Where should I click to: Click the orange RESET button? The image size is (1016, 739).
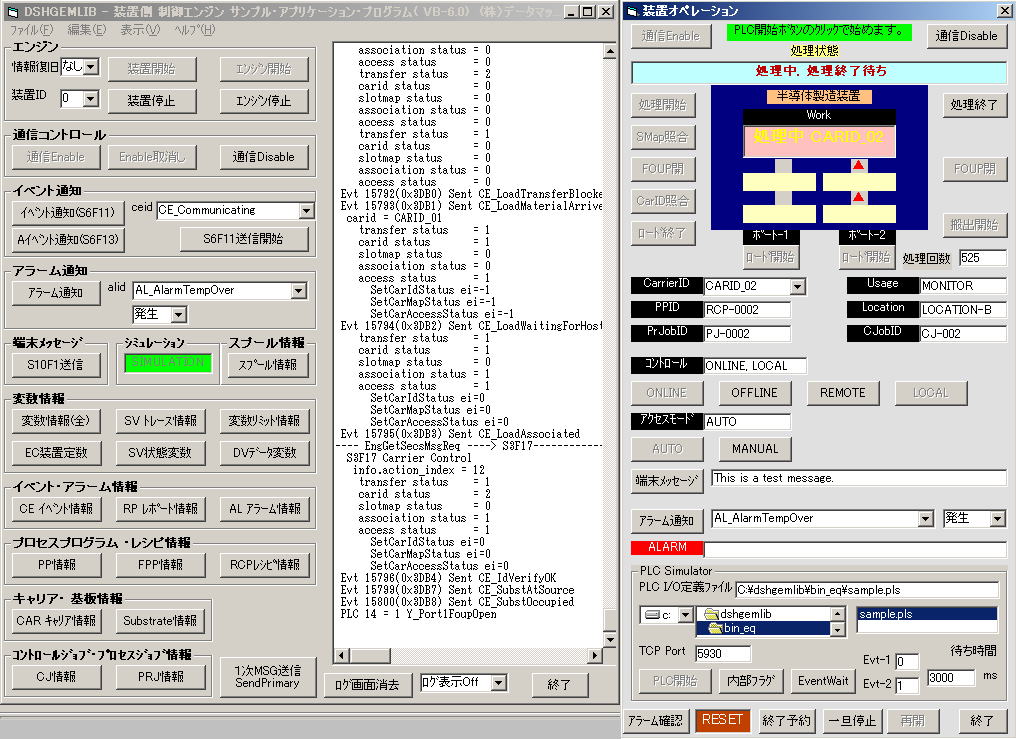tap(722, 720)
